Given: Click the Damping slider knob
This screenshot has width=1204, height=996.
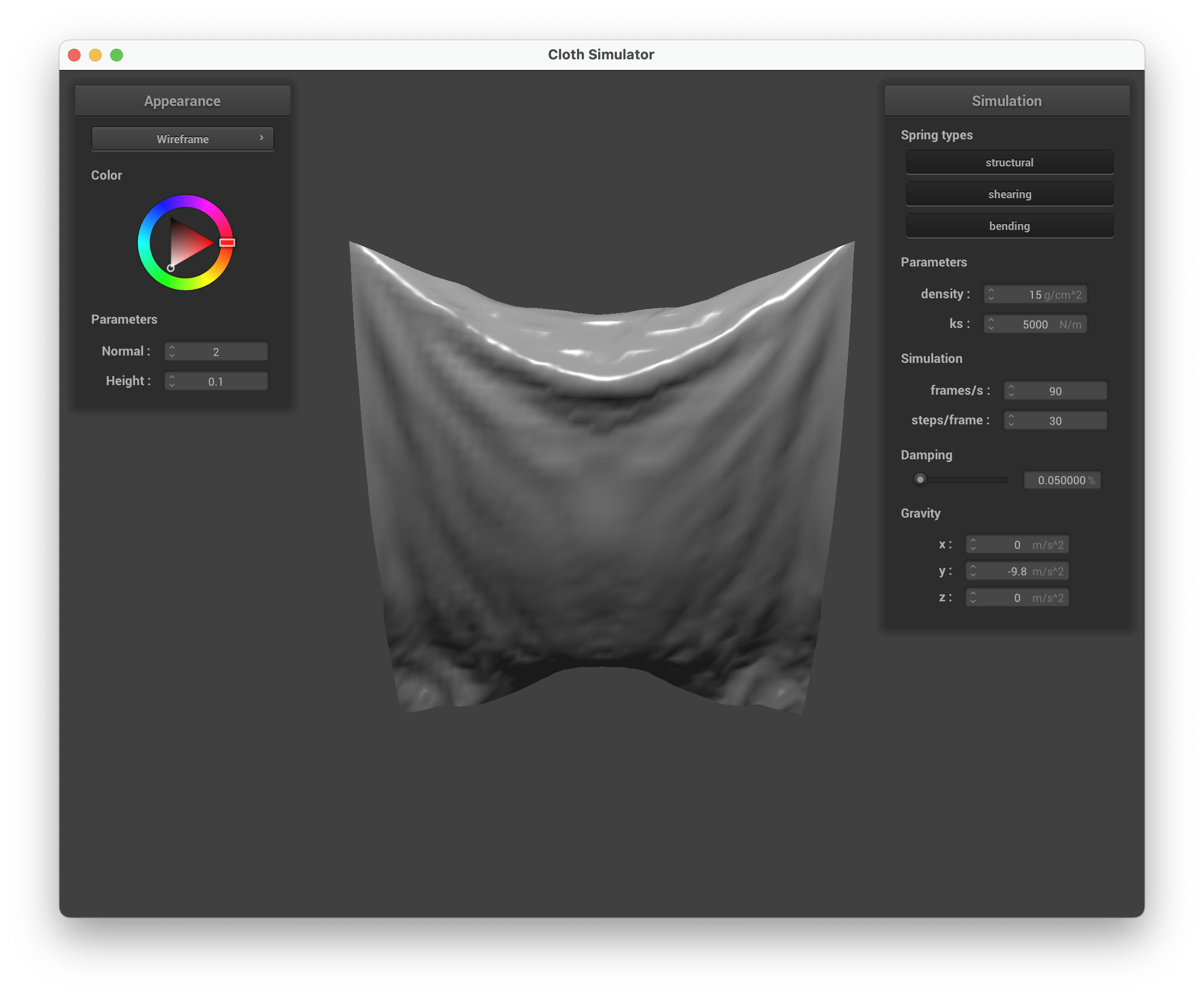Looking at the screenshot, I should coord(920,479).
